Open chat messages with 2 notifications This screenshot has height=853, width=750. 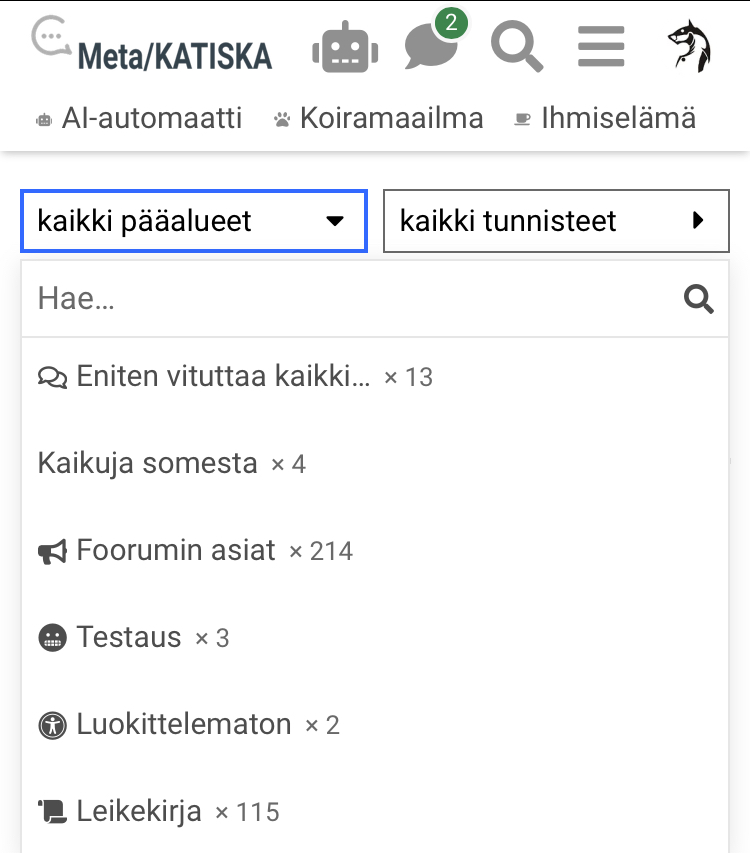coord(430,48)
